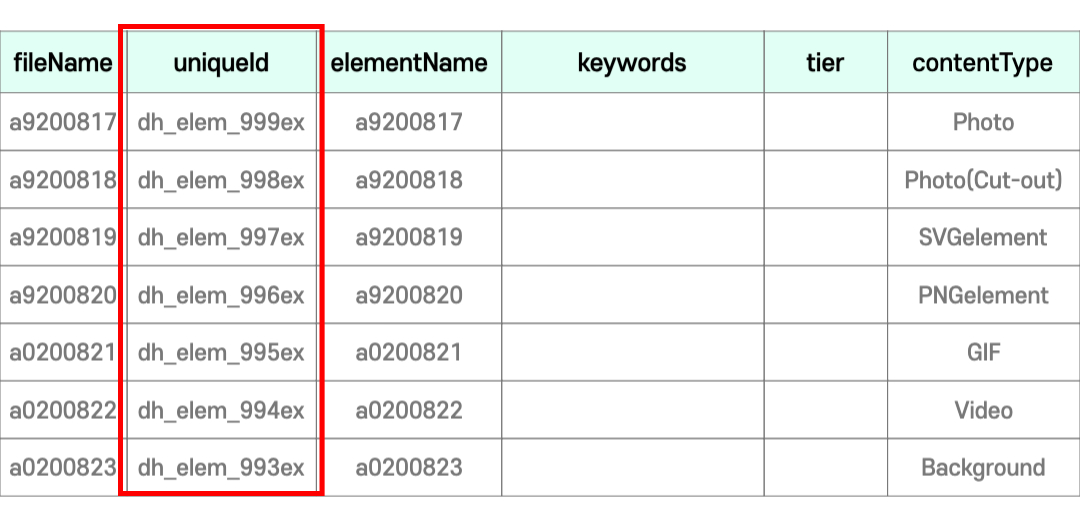Click the fileName column header
The image size is (1080, 520).
pos(62,63)
